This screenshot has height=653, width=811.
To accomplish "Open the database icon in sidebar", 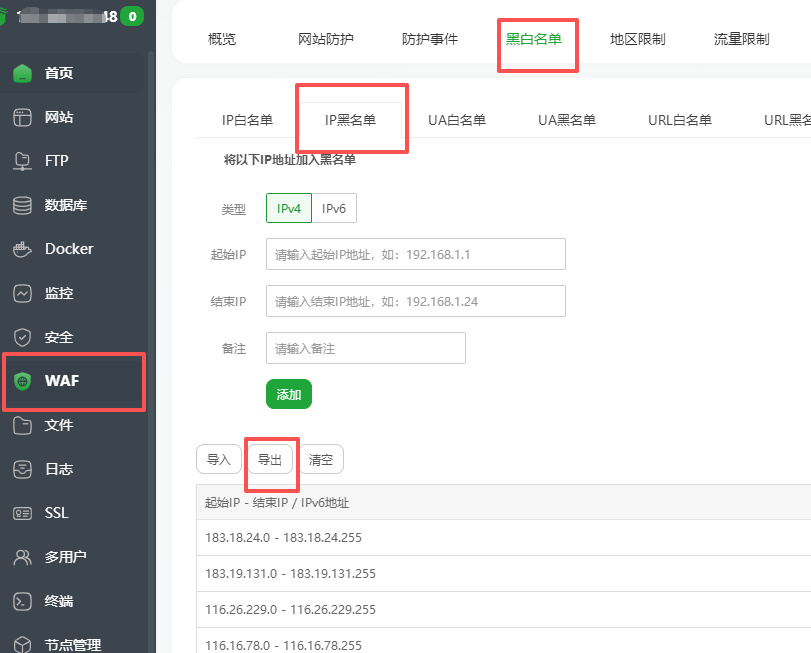I will pos(22,205).
